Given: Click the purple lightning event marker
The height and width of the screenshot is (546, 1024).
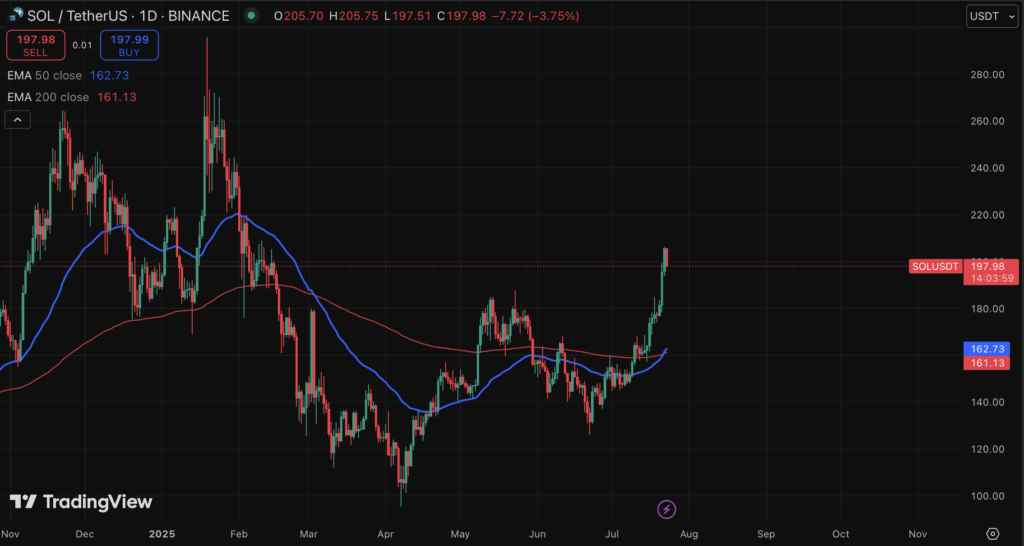Looking at the screenshot, I should tap(666, 509).
